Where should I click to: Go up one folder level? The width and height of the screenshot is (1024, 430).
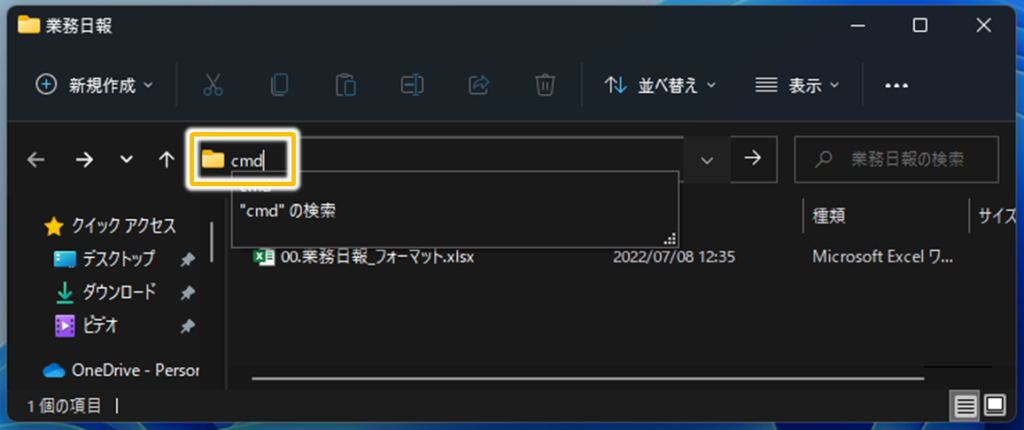coord(167,159)
